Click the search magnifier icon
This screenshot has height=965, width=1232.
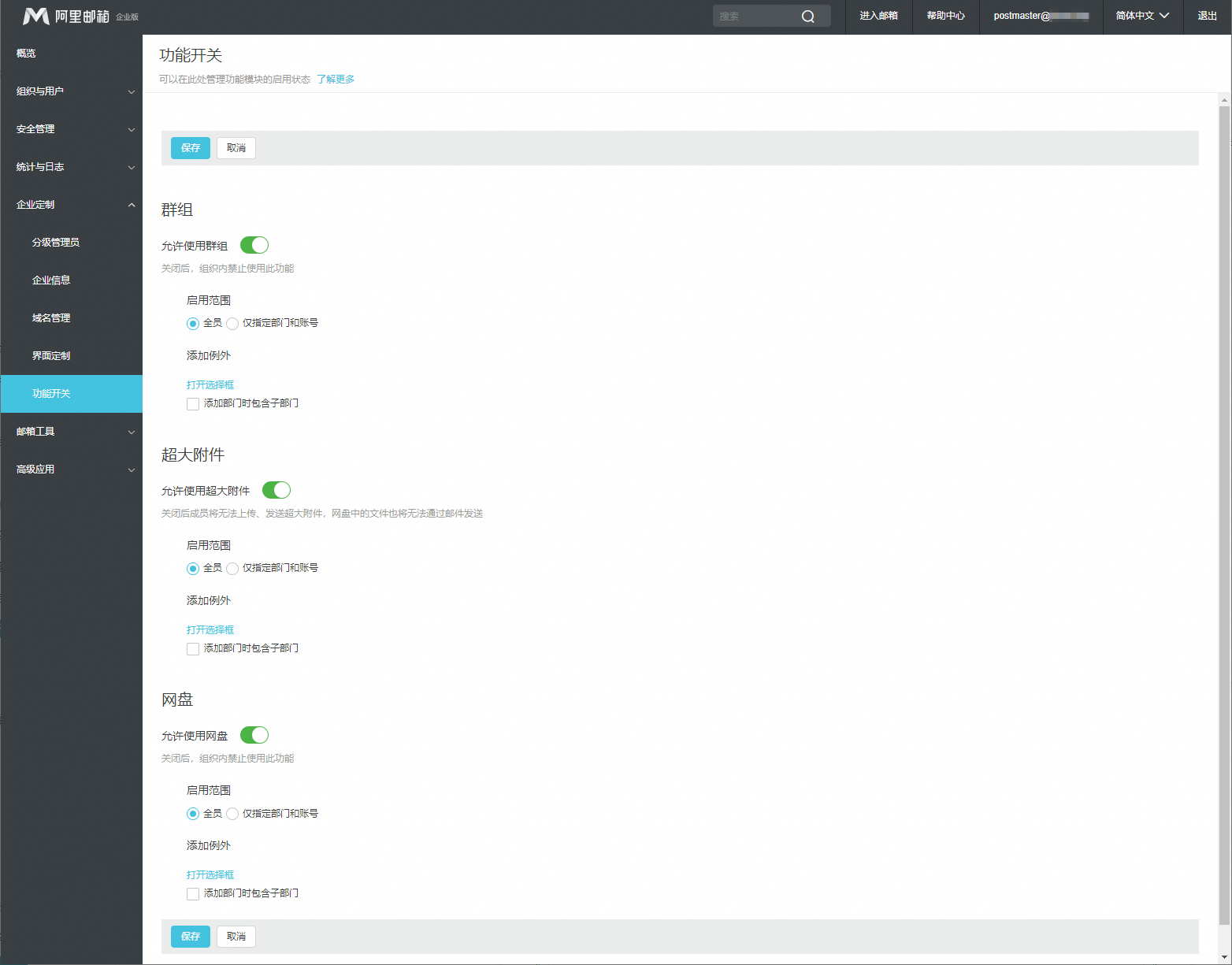(808, 17)
